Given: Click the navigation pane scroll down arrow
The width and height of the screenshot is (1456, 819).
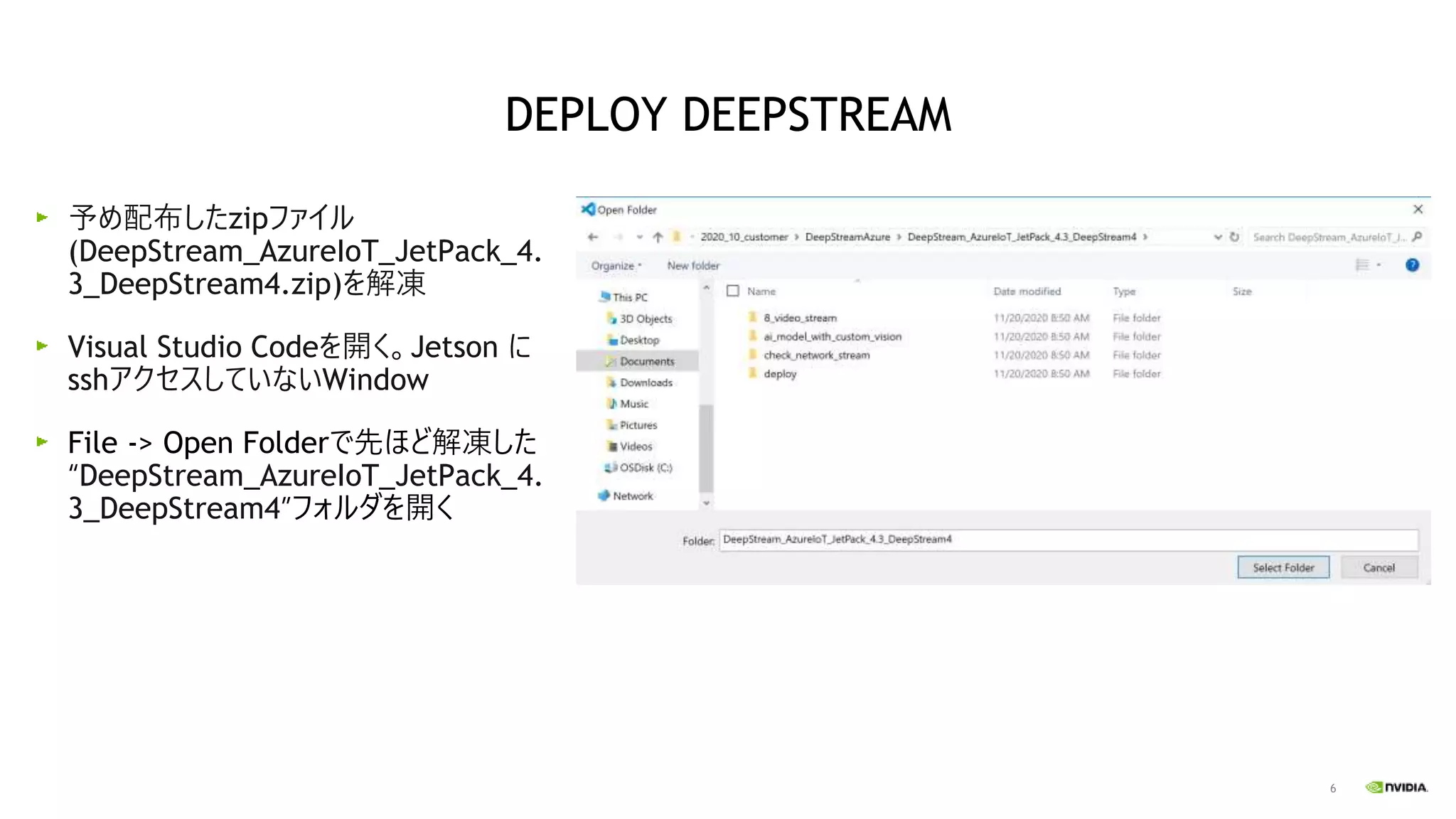Looking at the screenshot, I should click(x=706, y=503).
